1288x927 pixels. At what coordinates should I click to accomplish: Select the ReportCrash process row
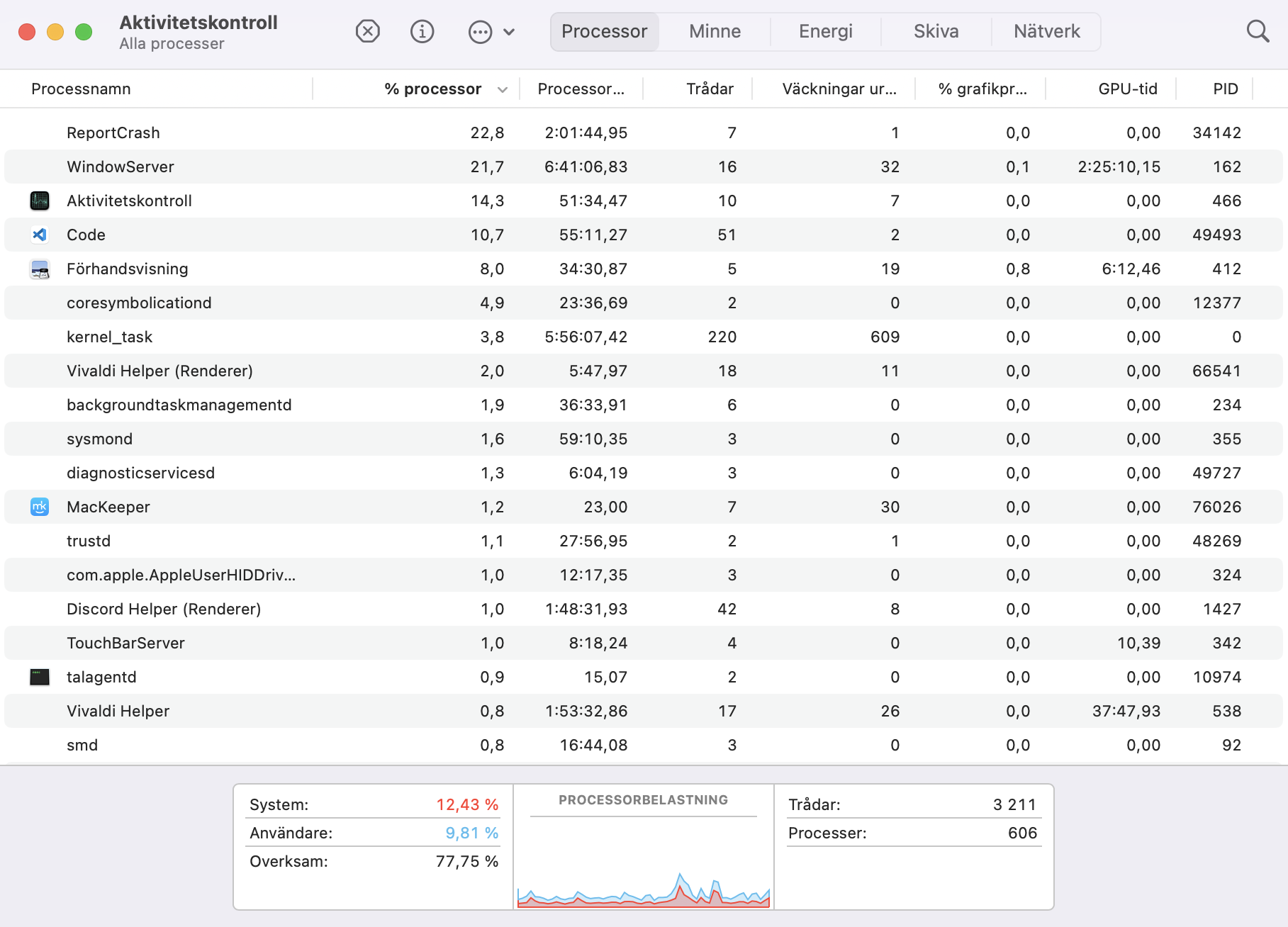[x=644, y=133]
